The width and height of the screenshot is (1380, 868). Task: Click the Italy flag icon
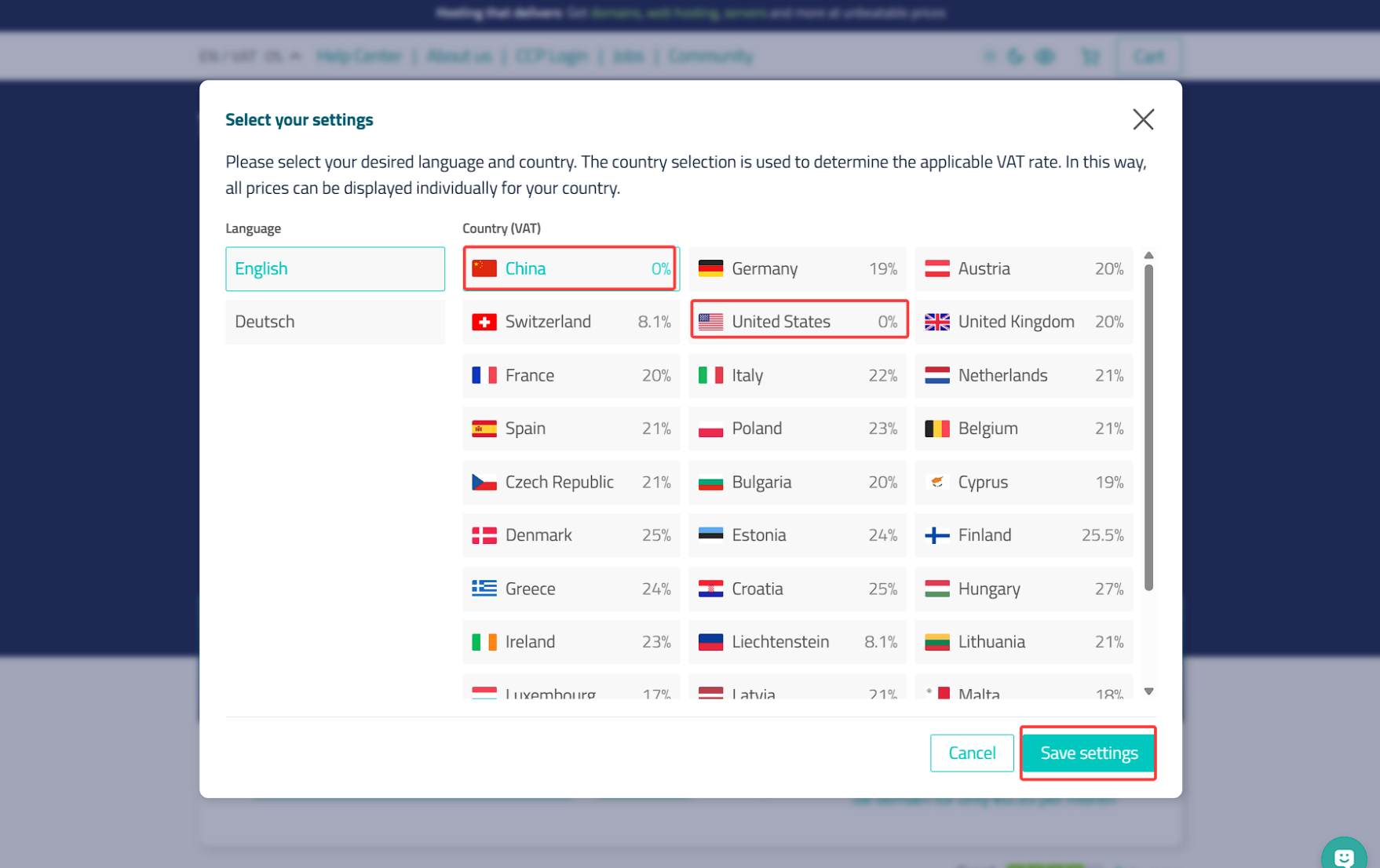710,375
